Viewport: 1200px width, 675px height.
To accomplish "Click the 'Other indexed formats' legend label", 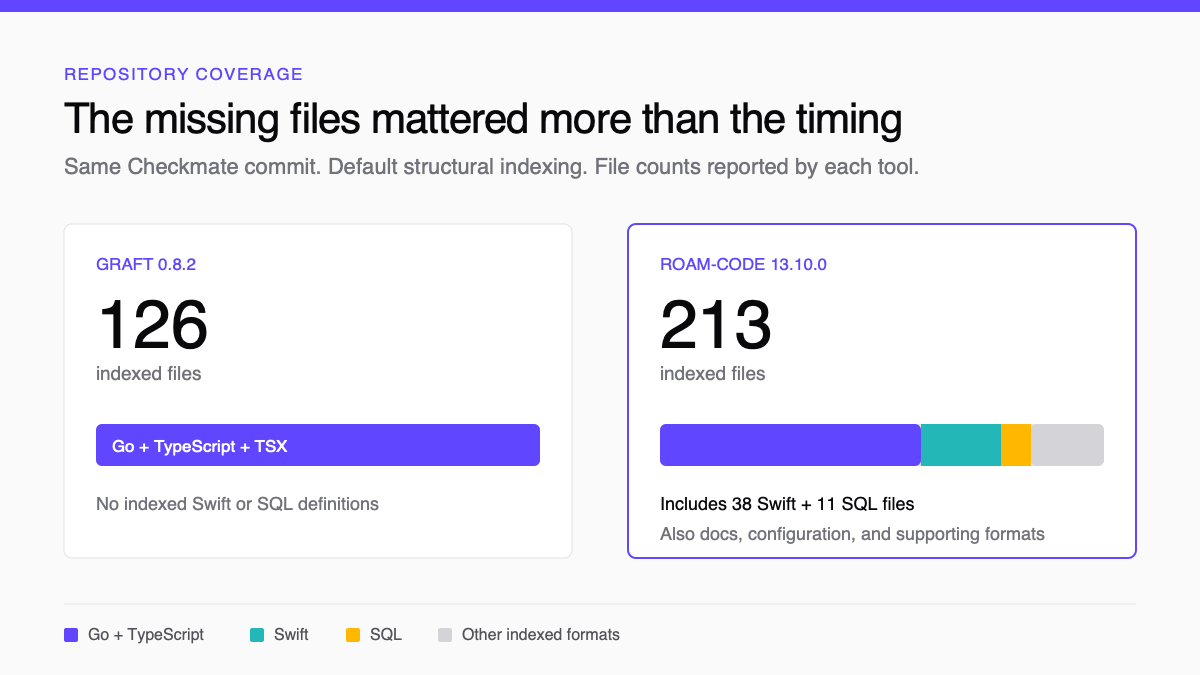I will coord(541,635).
